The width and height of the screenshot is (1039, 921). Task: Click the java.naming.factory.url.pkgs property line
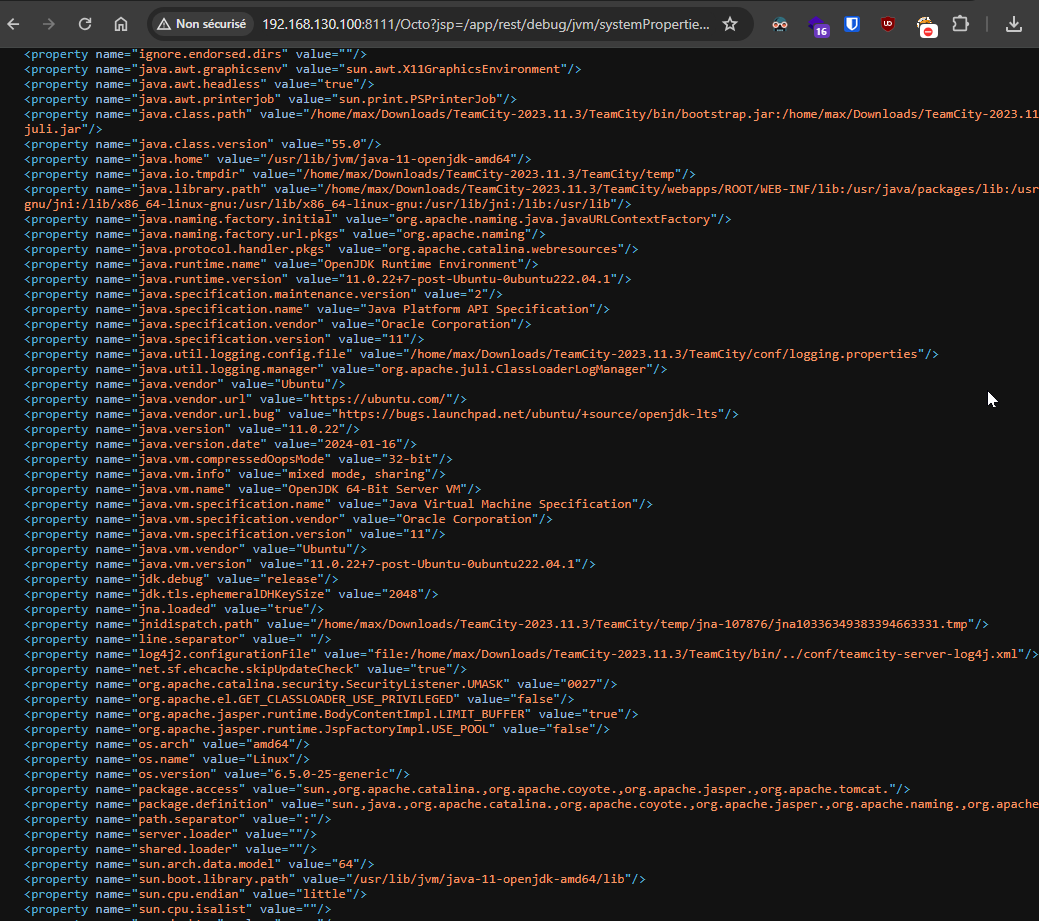pos(285,234)
